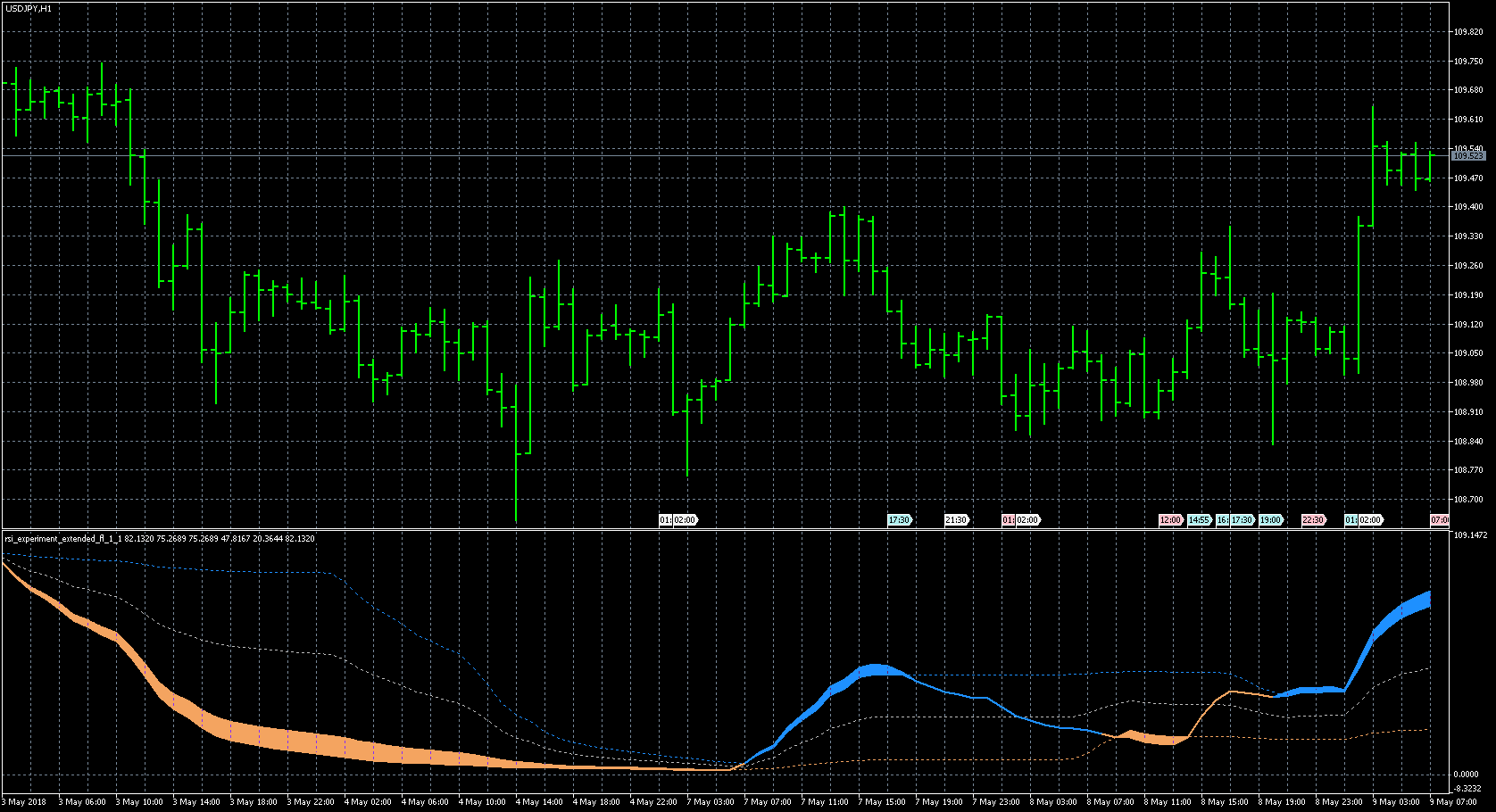
Task: Click the 108.700 price scale label
Action: (x=1467, y=500)
